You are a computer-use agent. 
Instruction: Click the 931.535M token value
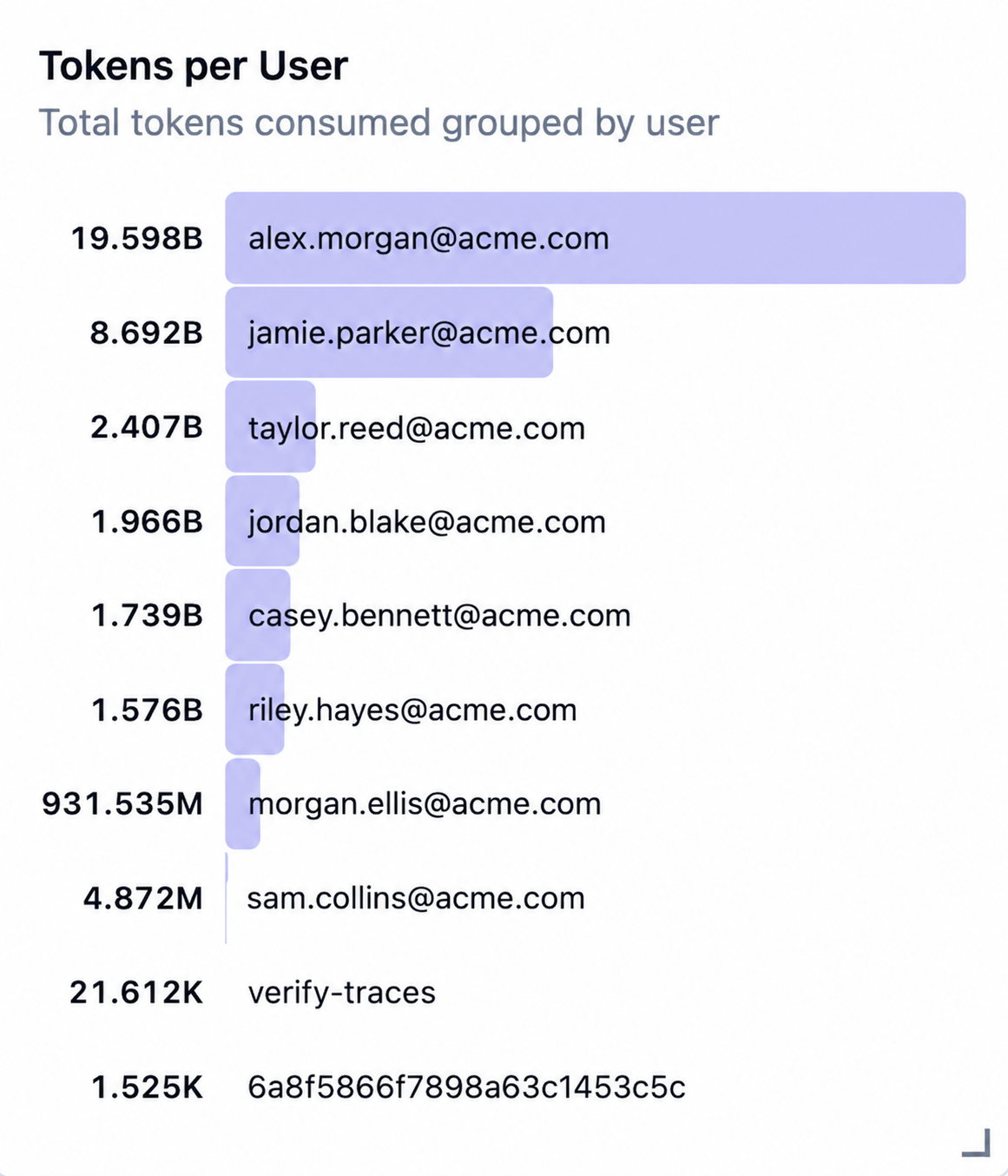click(122, 804)
